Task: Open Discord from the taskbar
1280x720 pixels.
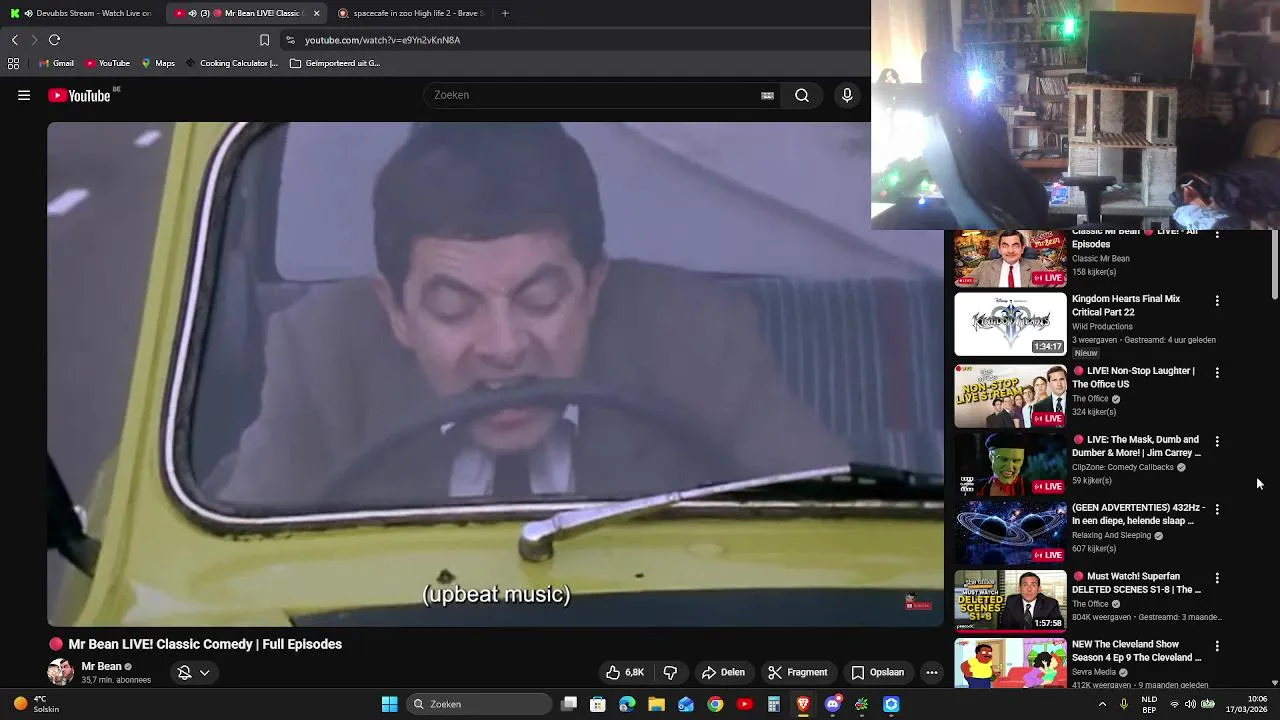Action: pyautogui.click(x=832, y=704)
